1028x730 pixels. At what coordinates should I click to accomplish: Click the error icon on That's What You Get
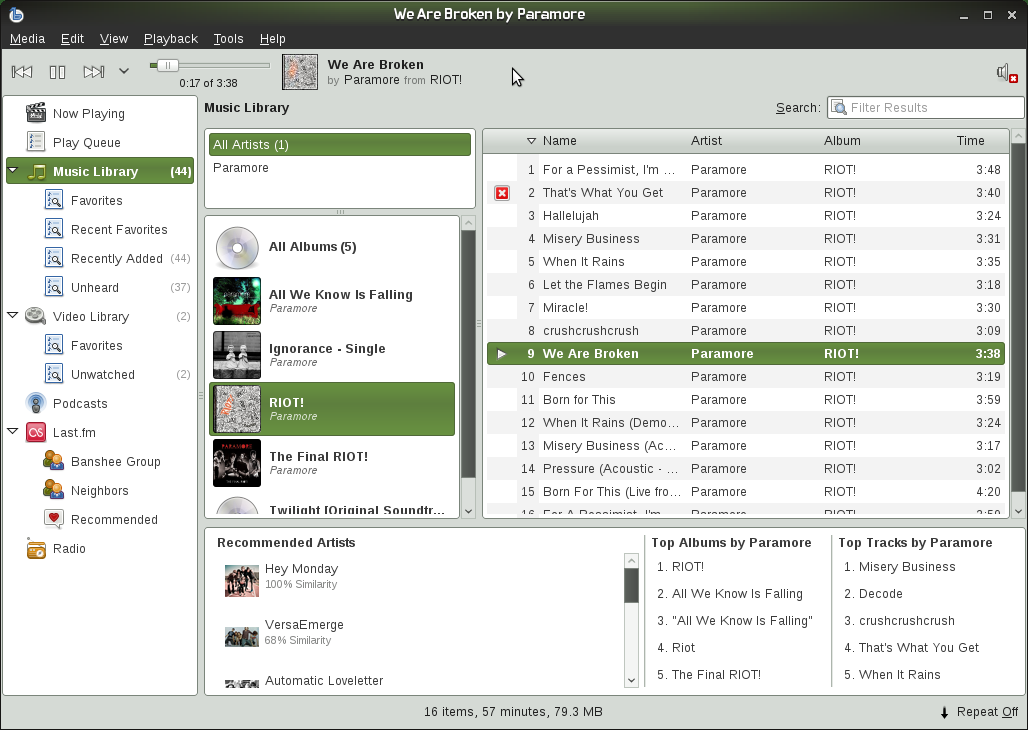502,193
